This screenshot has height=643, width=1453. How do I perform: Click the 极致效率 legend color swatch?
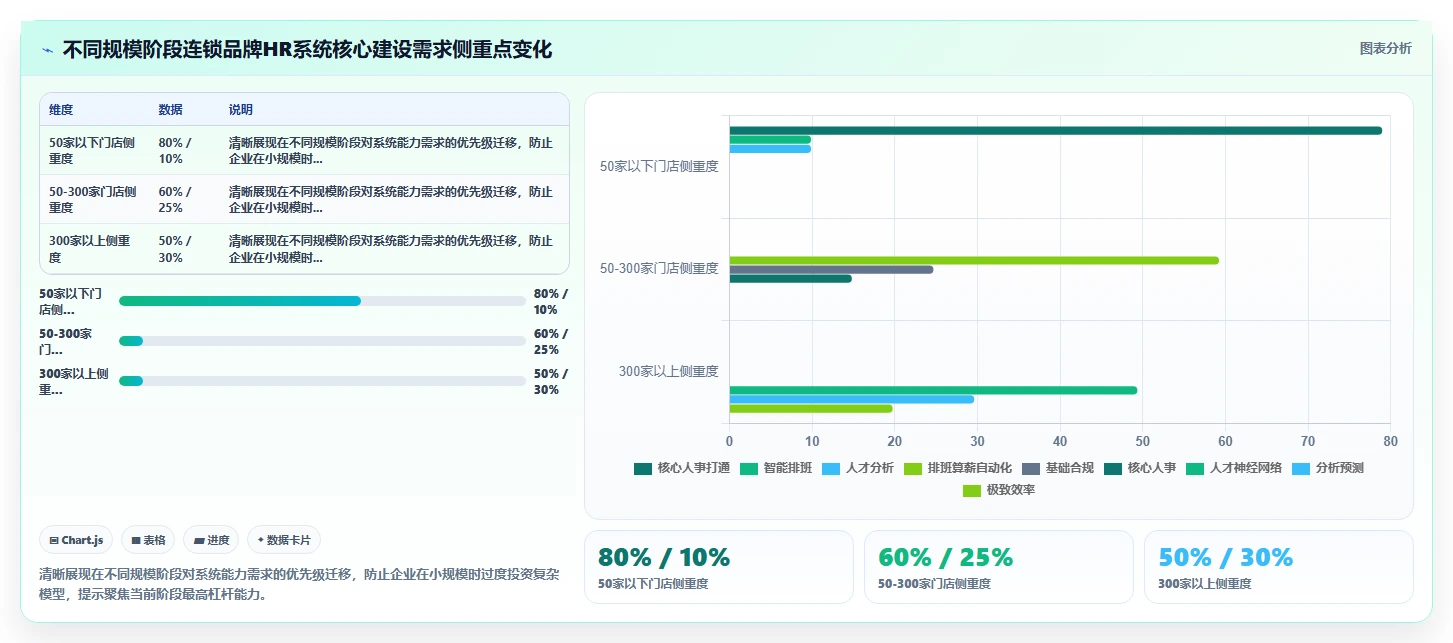click(971, 490)
